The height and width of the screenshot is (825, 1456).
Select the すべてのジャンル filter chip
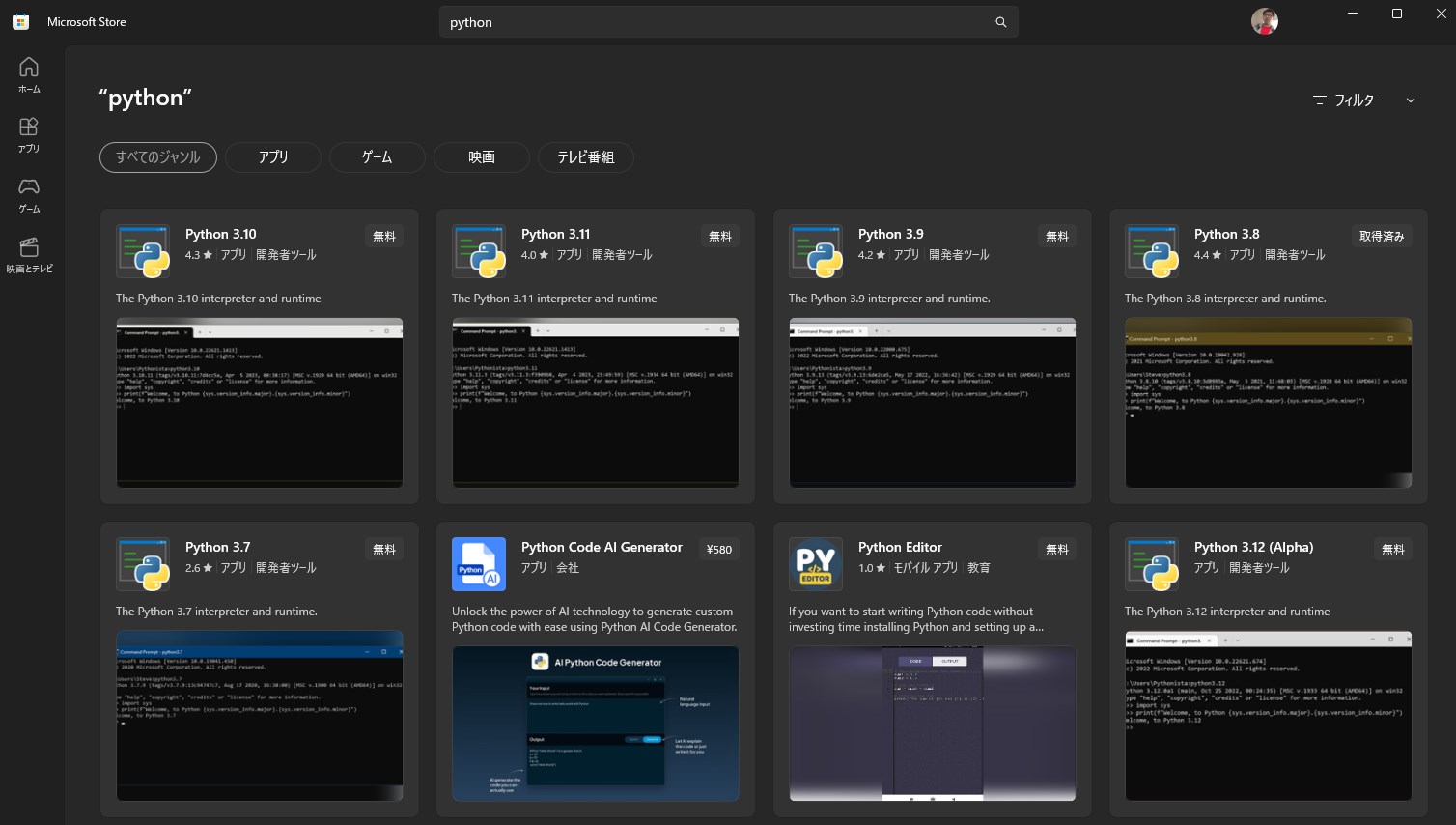[x=158, y=157]
